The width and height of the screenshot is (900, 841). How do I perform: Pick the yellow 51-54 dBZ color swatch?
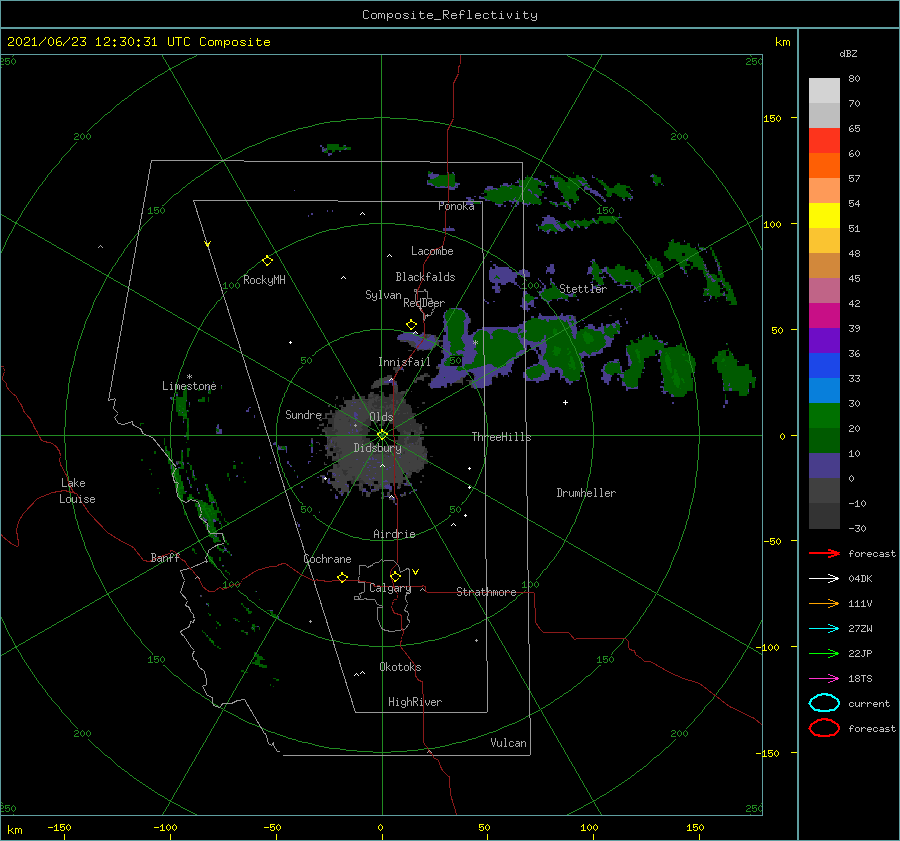click(x=824, y=216)
